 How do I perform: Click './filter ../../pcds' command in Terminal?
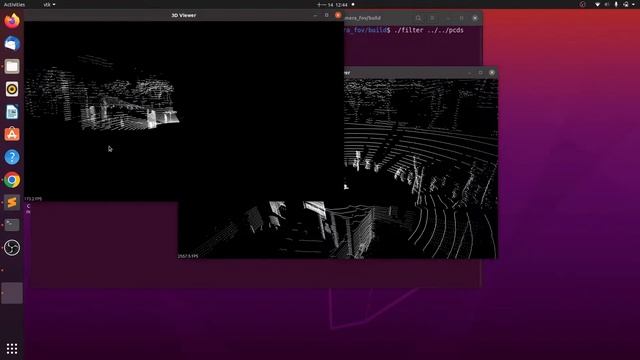click(x=429, y=30)
